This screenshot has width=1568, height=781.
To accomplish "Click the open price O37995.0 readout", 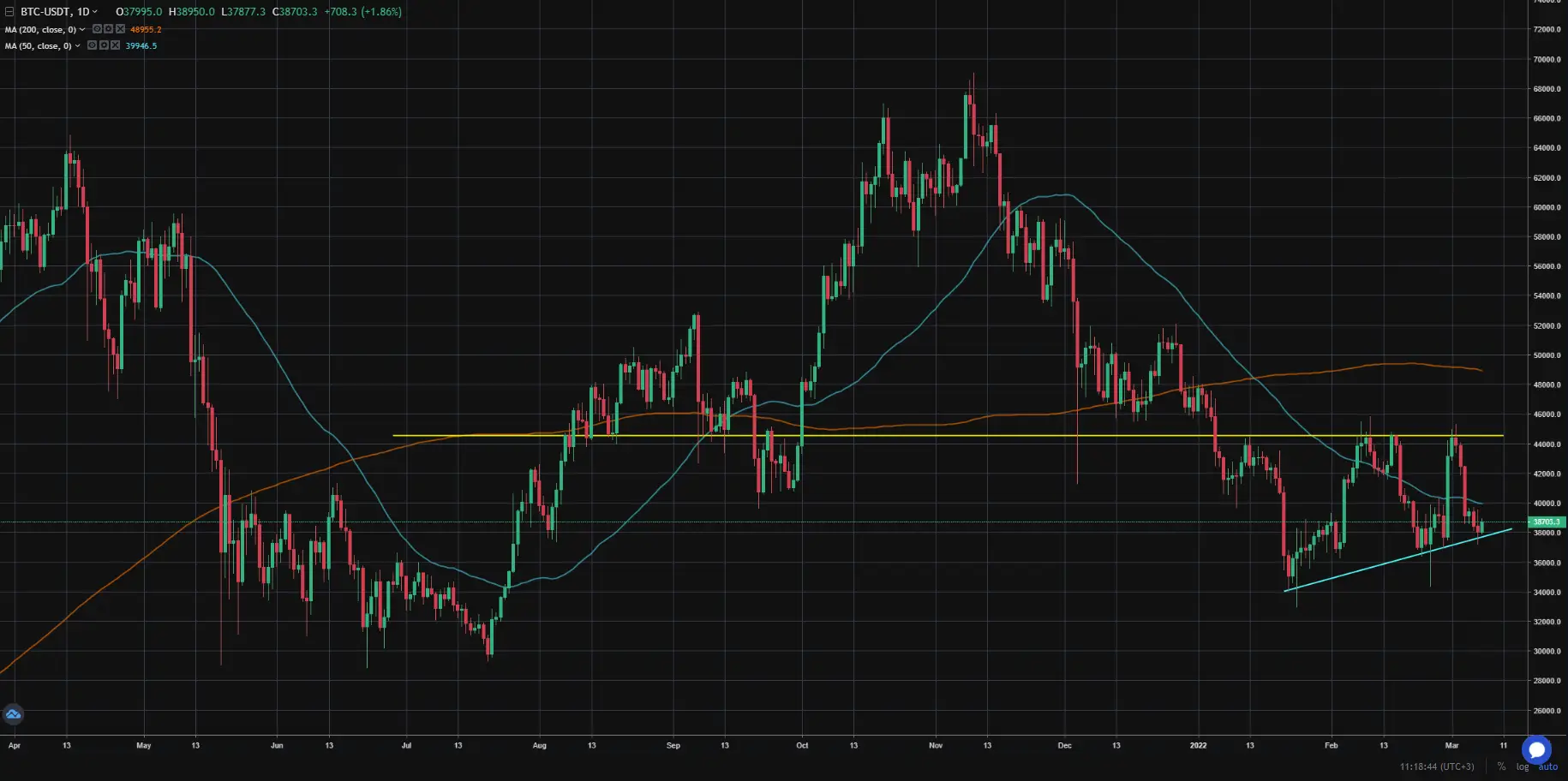I will pyautogui.click(x=139, y=12).
